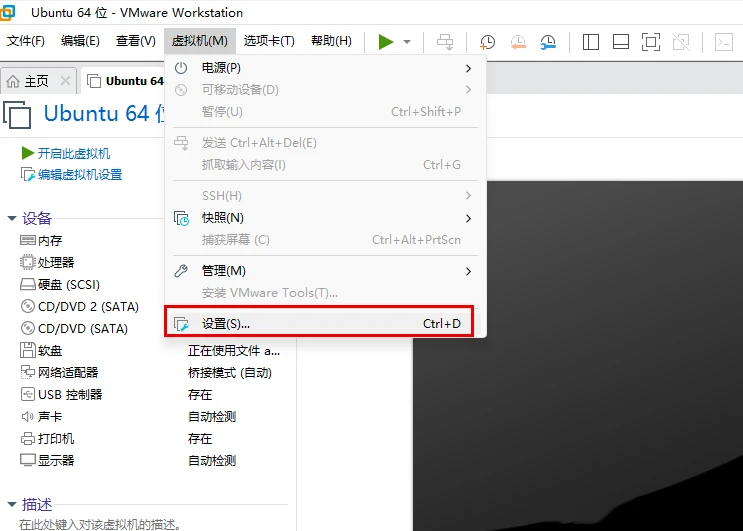Click 编辑虚拟机设置 link
The image size is (743, 531).
click(x=80, y=175)
